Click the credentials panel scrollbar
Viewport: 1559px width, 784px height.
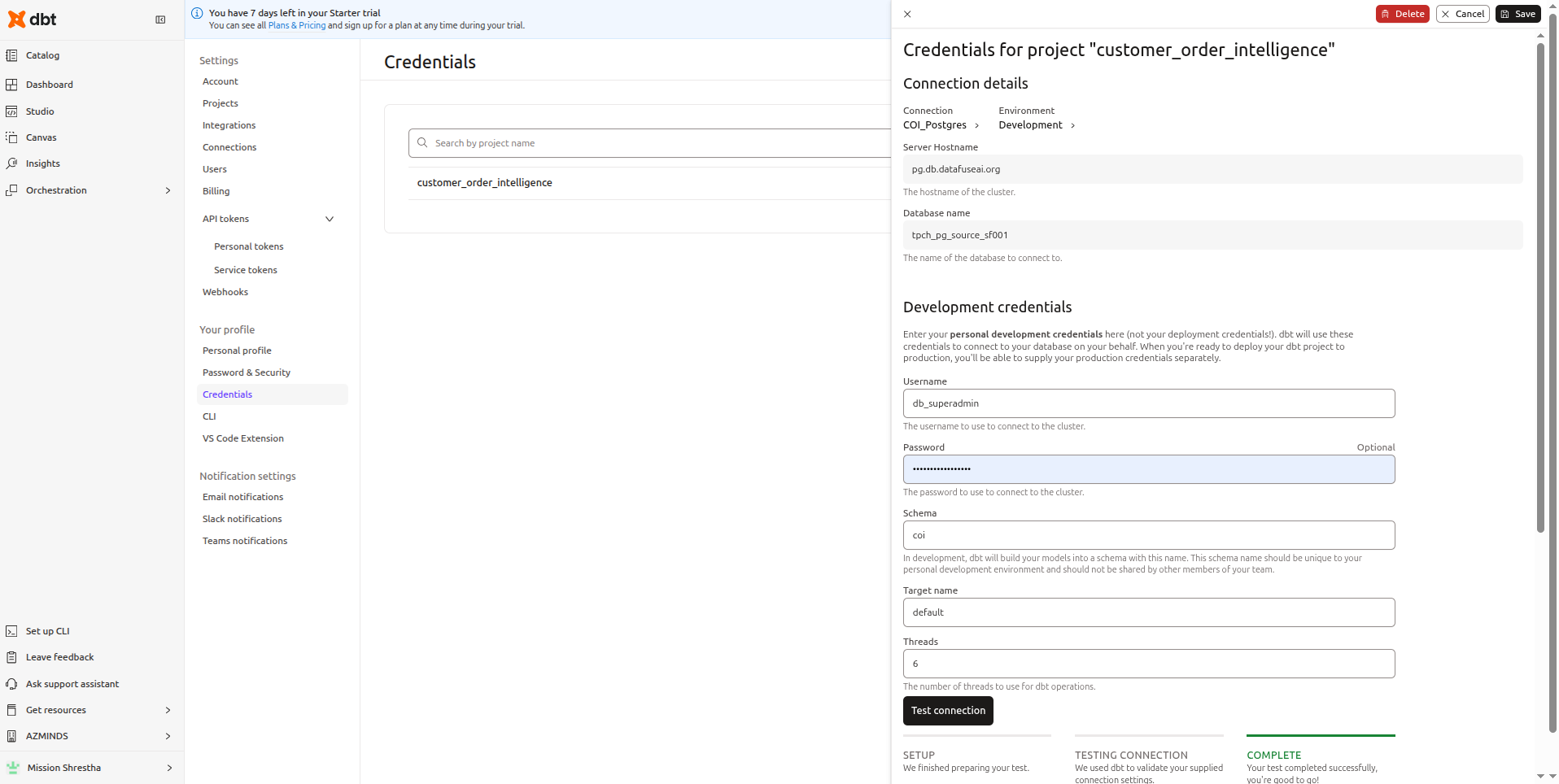coord(1540,289)
